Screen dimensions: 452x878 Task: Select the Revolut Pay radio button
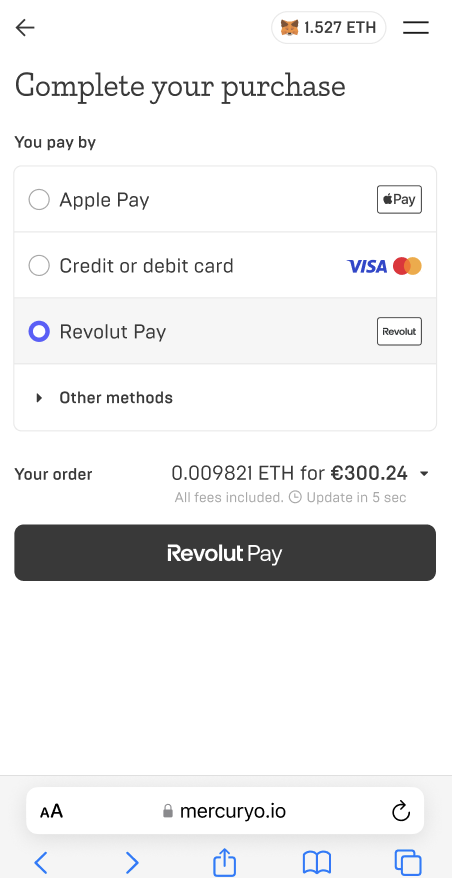(39, 331)
